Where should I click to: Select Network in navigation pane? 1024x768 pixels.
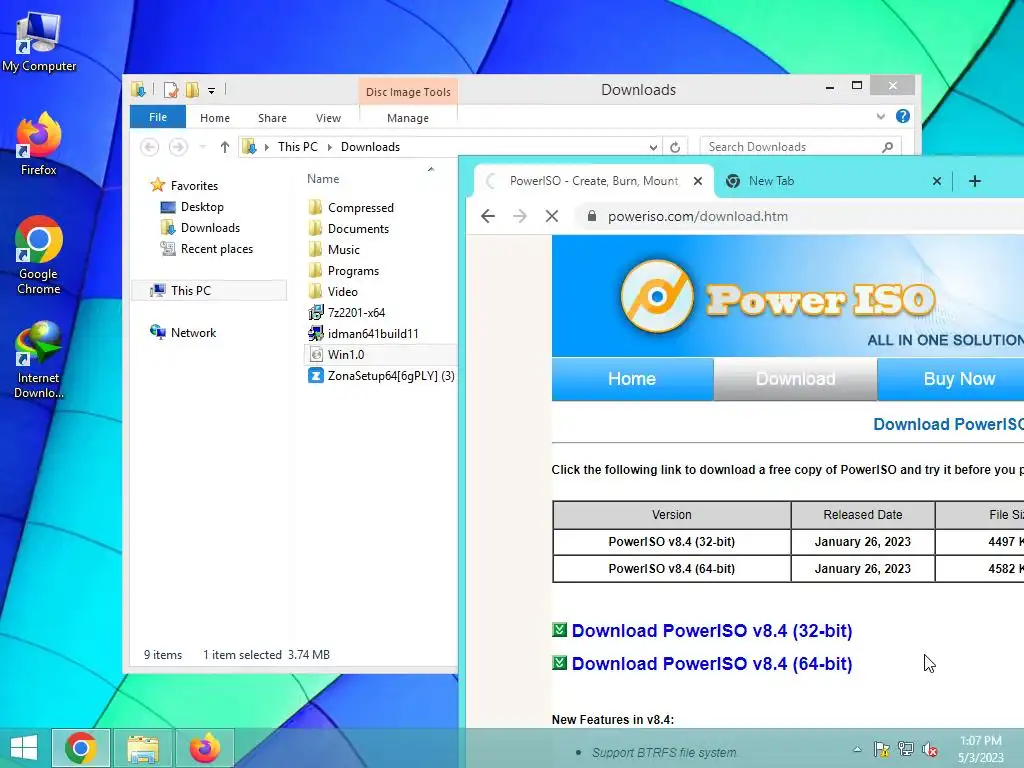click(x=193, y=332)
